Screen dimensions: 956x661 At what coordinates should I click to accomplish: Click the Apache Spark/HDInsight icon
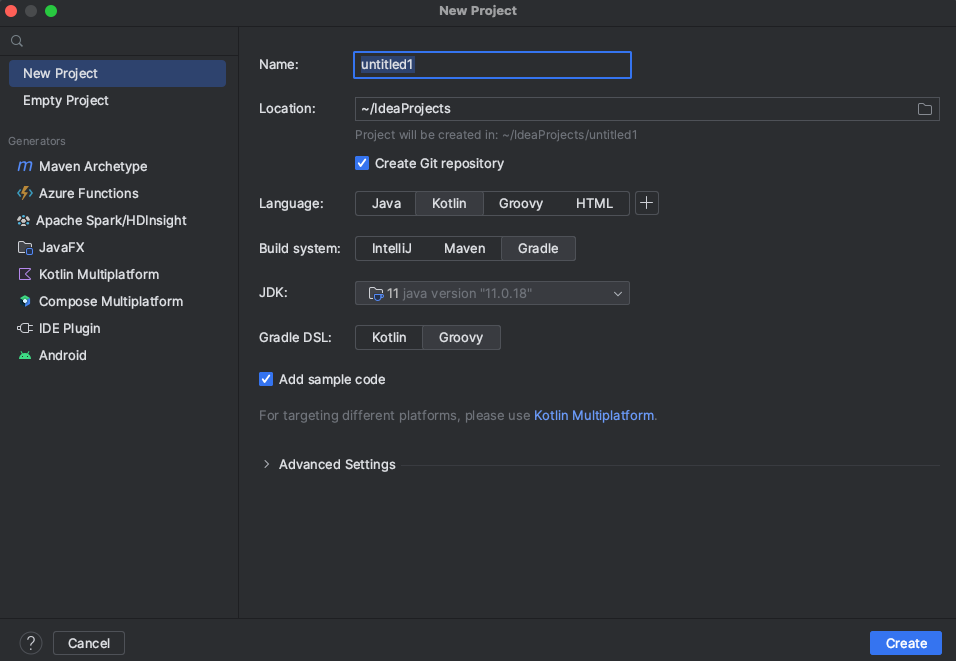[x=24, y=220]
